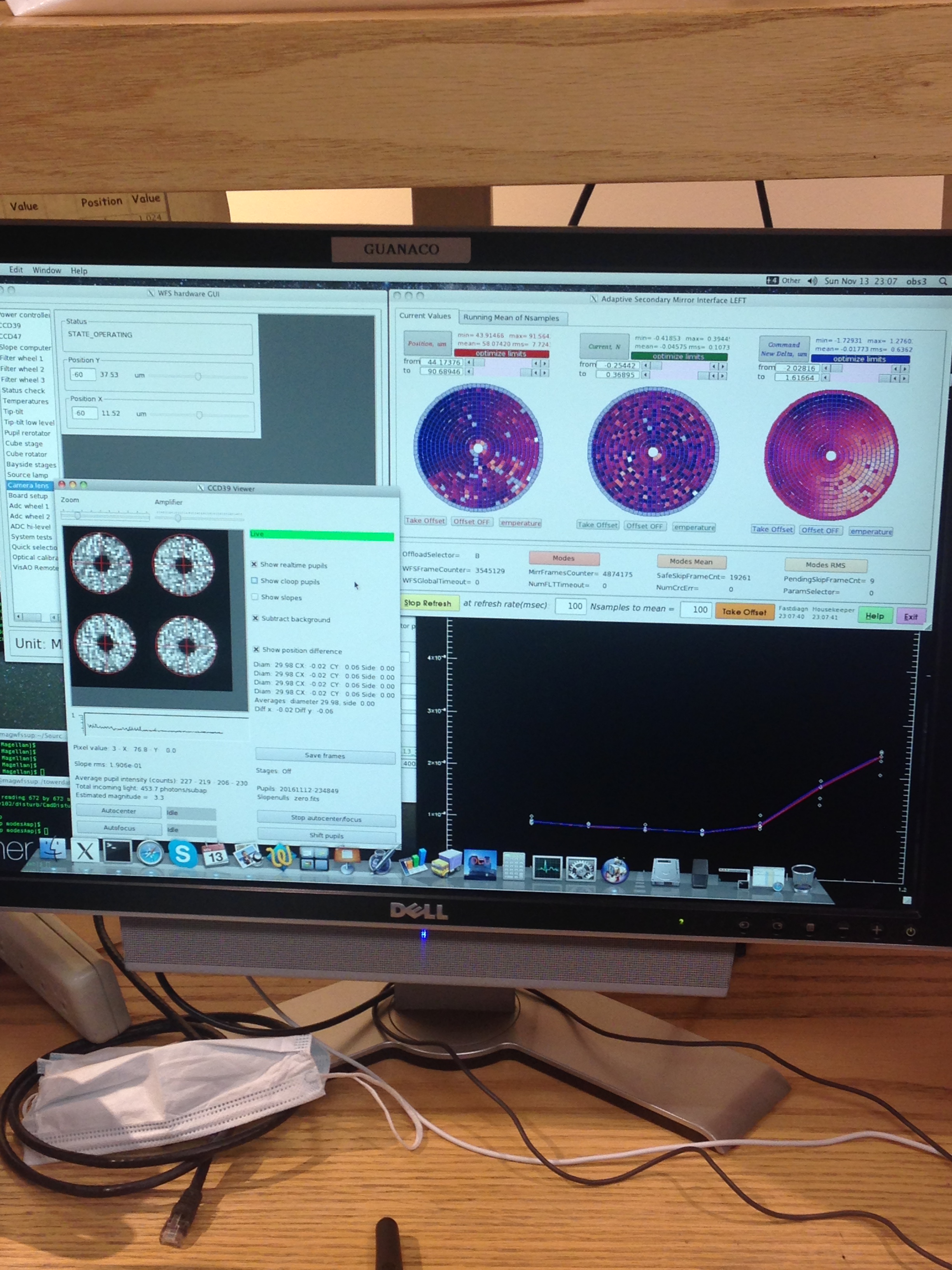Open Mission Control from the dock

tap(313, 859)
